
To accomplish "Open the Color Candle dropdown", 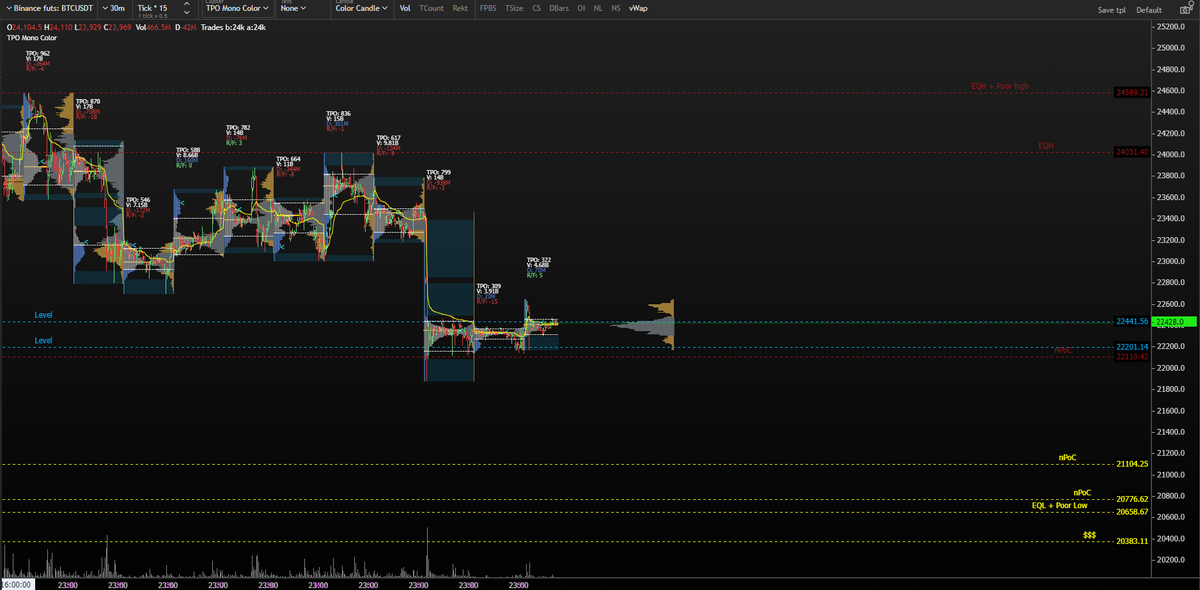I will pyautogui.click(x=361, y=8).
